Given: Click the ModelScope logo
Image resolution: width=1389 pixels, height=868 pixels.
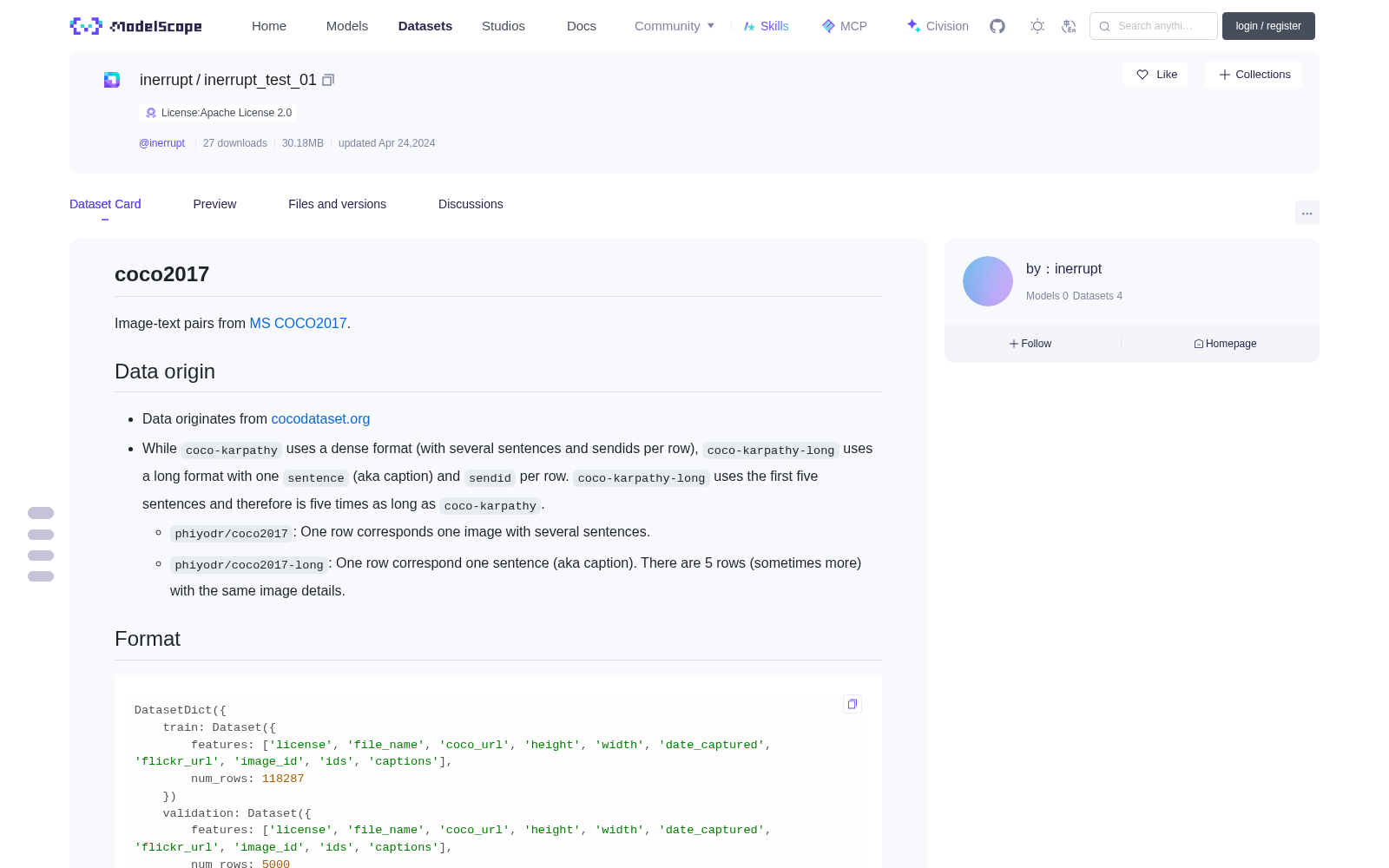Looking at the screenshot, I should tap(136, 26).
